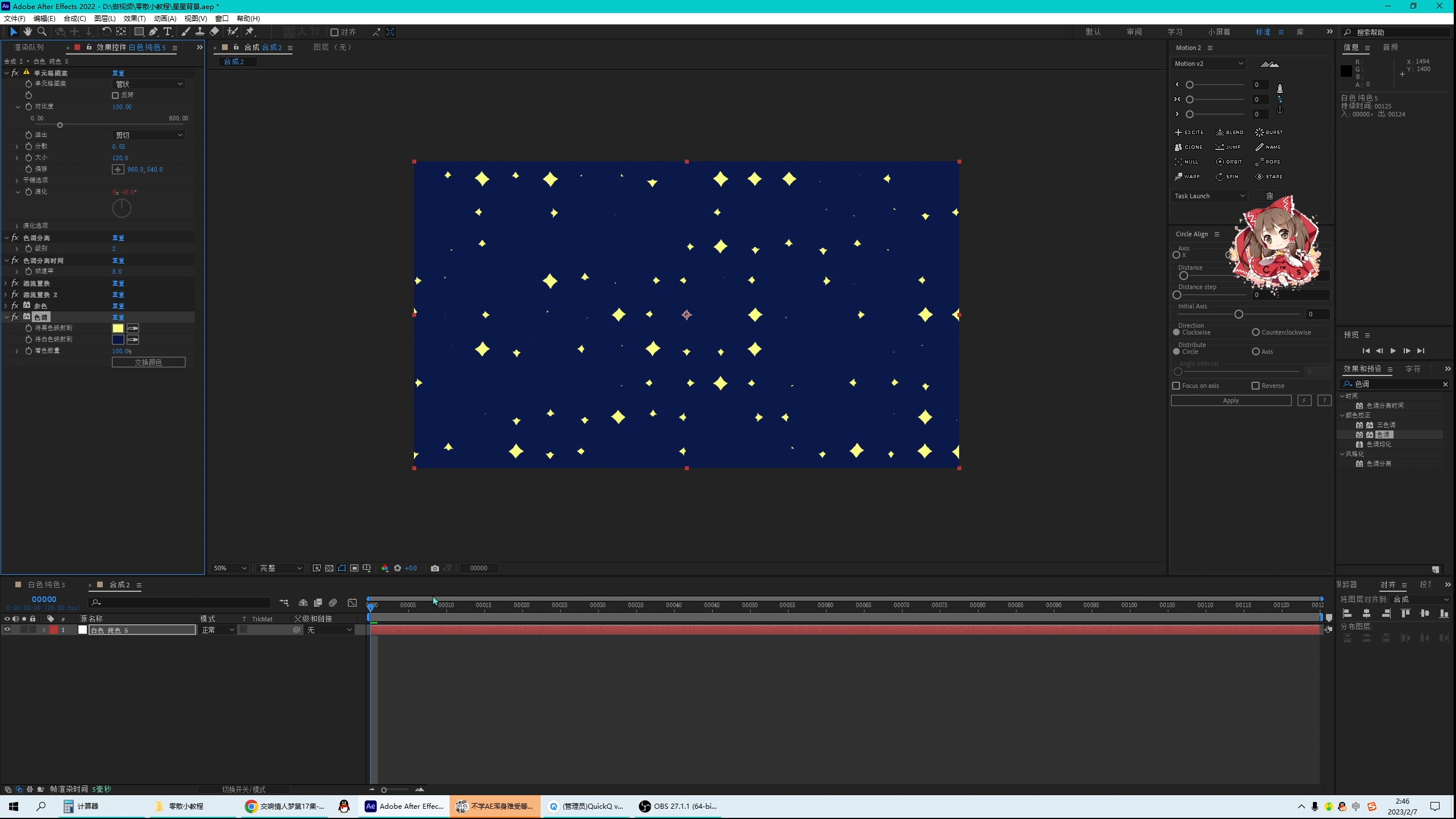This screenshot has width=1456, height=819.
Task: Click the 对比度 contrast slider
Action: (111, 125)
